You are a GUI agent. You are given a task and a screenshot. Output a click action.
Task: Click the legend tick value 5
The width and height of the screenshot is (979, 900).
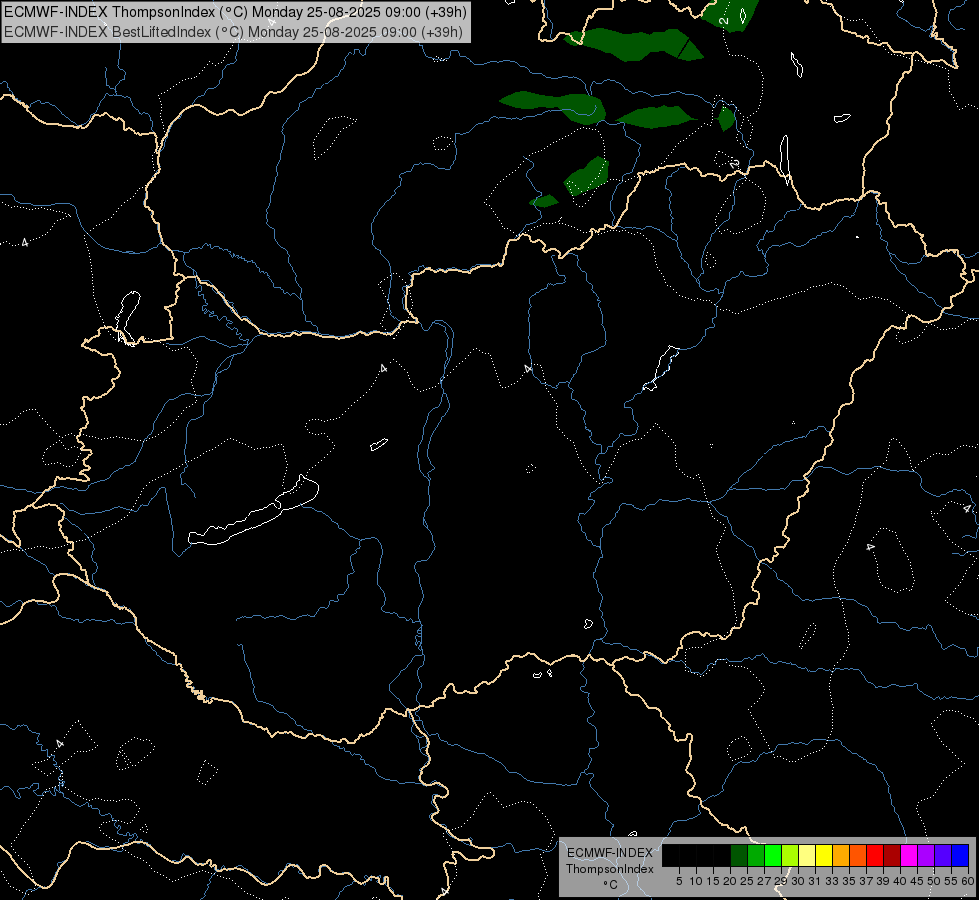679,881
